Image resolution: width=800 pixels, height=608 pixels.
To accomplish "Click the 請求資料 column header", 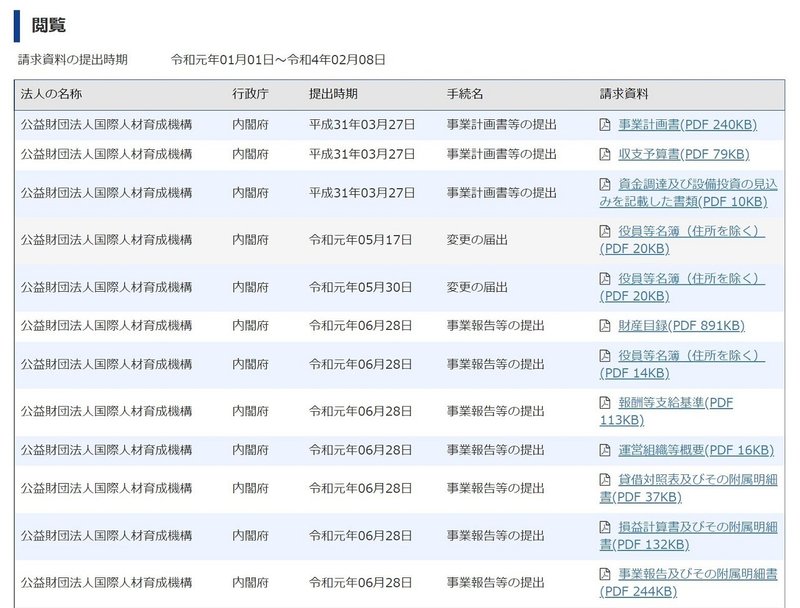I will 624,94.
